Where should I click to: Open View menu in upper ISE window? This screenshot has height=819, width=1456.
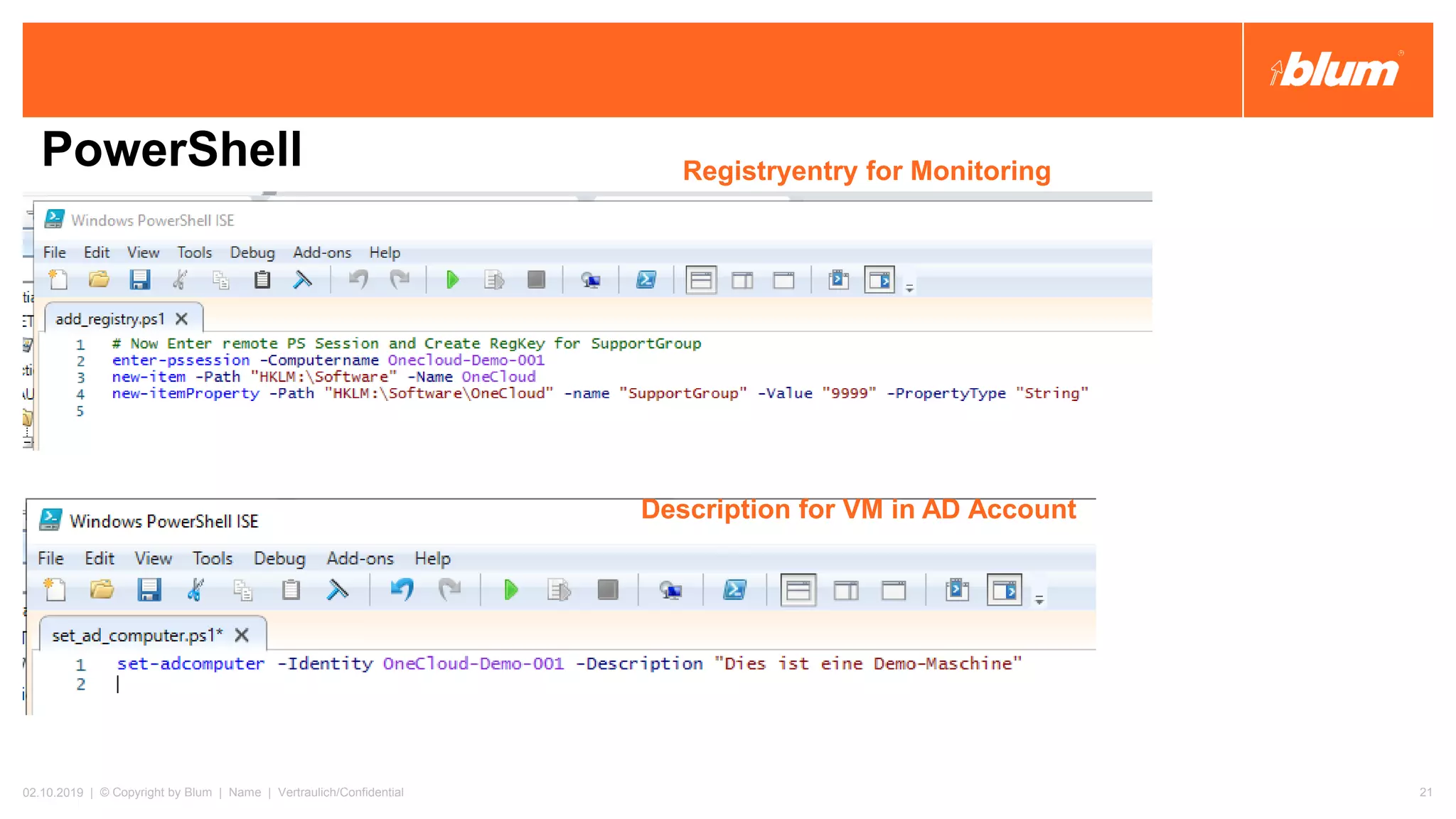coord(143,252)
